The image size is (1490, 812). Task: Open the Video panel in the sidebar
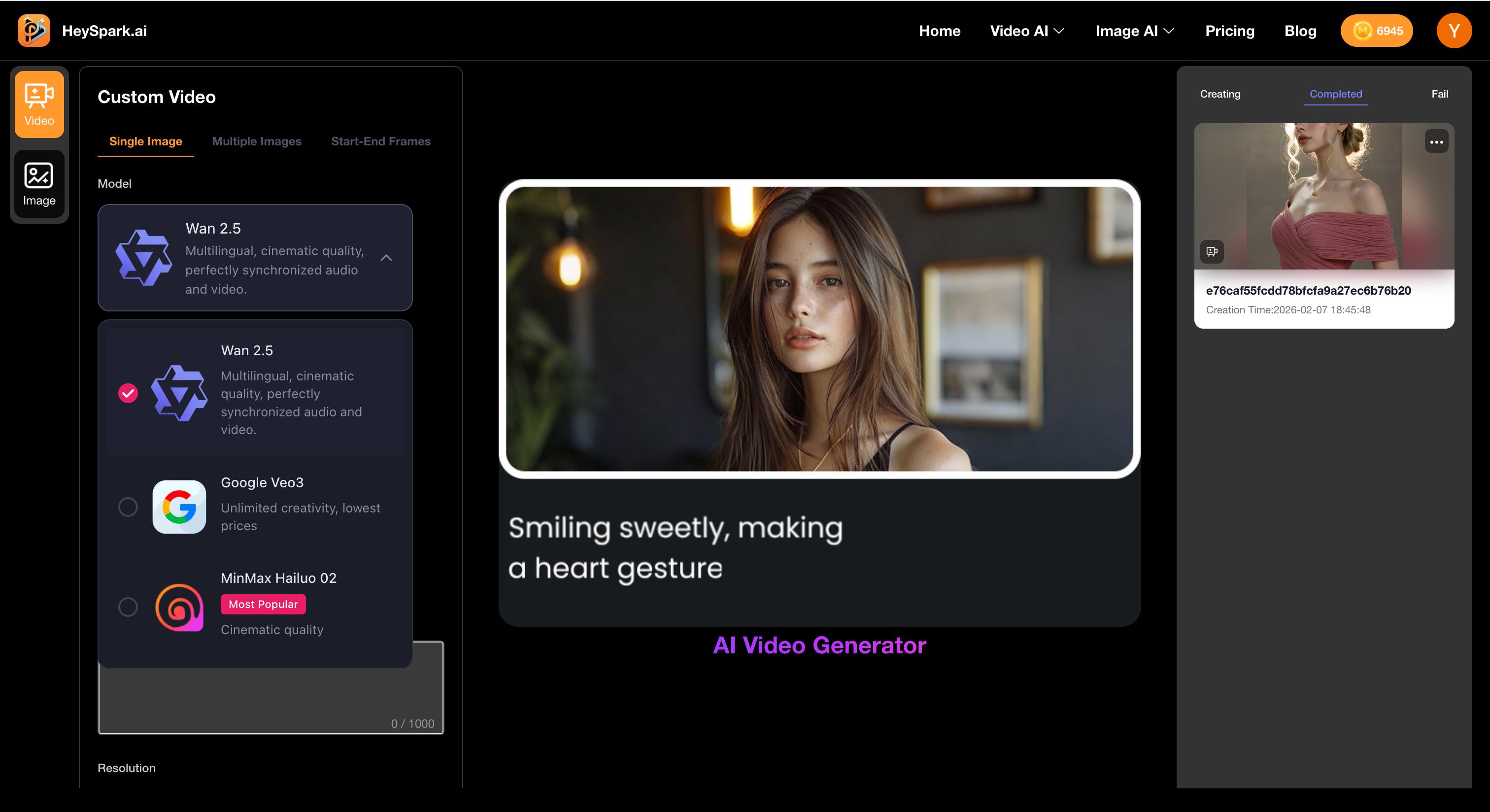click(x=39, y=104)
